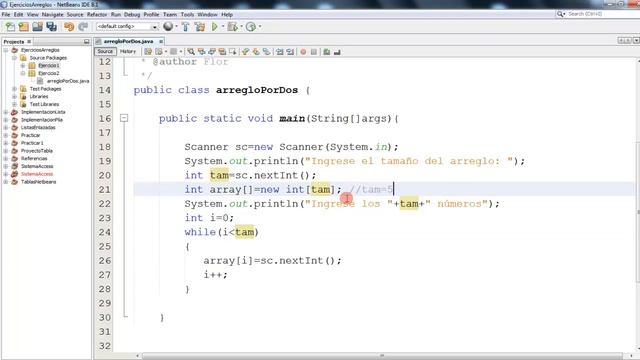Click the globe icon in main toolbar
The height and width of the screenshot is (360, 640).
(x=168, y=27)
